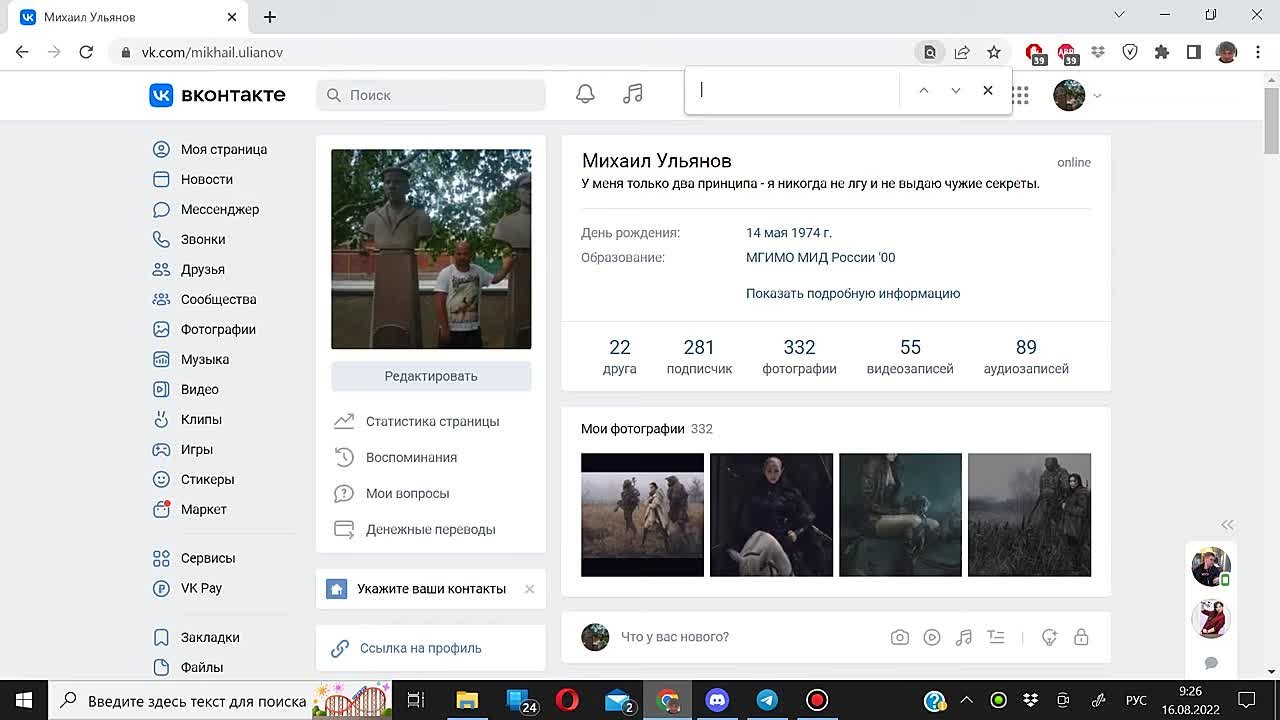1280x720 pixels.
Task: Reload the page
Action: [86, 52]
